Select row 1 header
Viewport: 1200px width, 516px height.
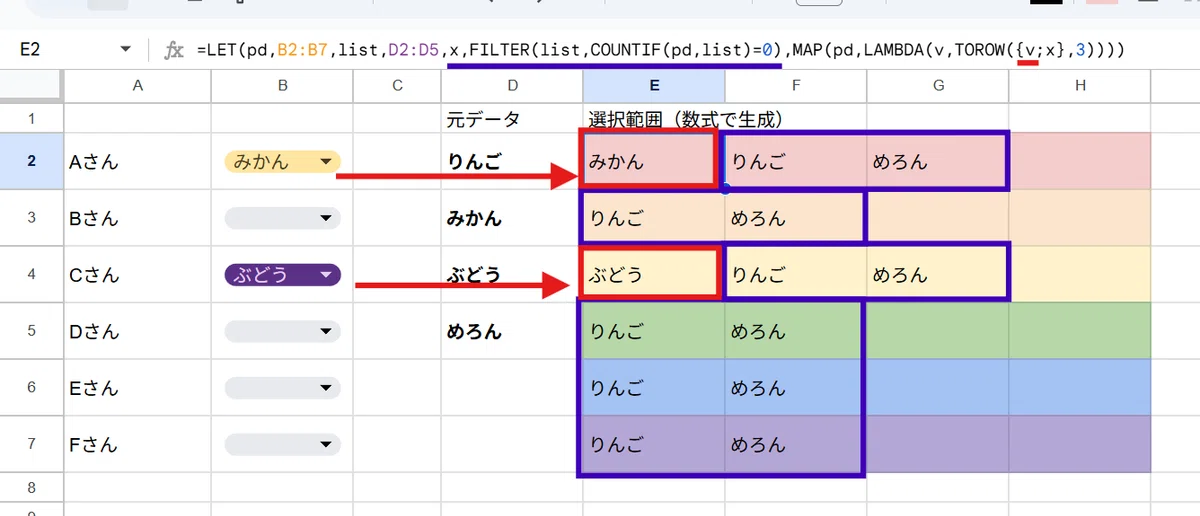coord(31,119)
